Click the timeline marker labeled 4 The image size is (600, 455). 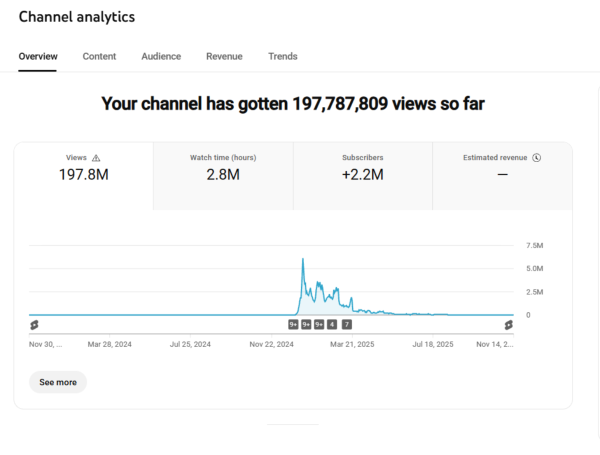(332, 324)
